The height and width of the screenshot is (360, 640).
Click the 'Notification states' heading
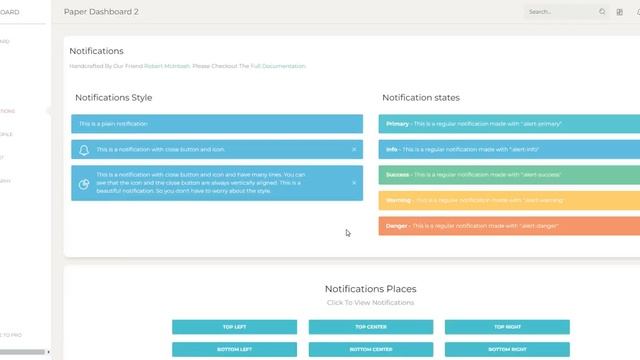tap(421, 98)
